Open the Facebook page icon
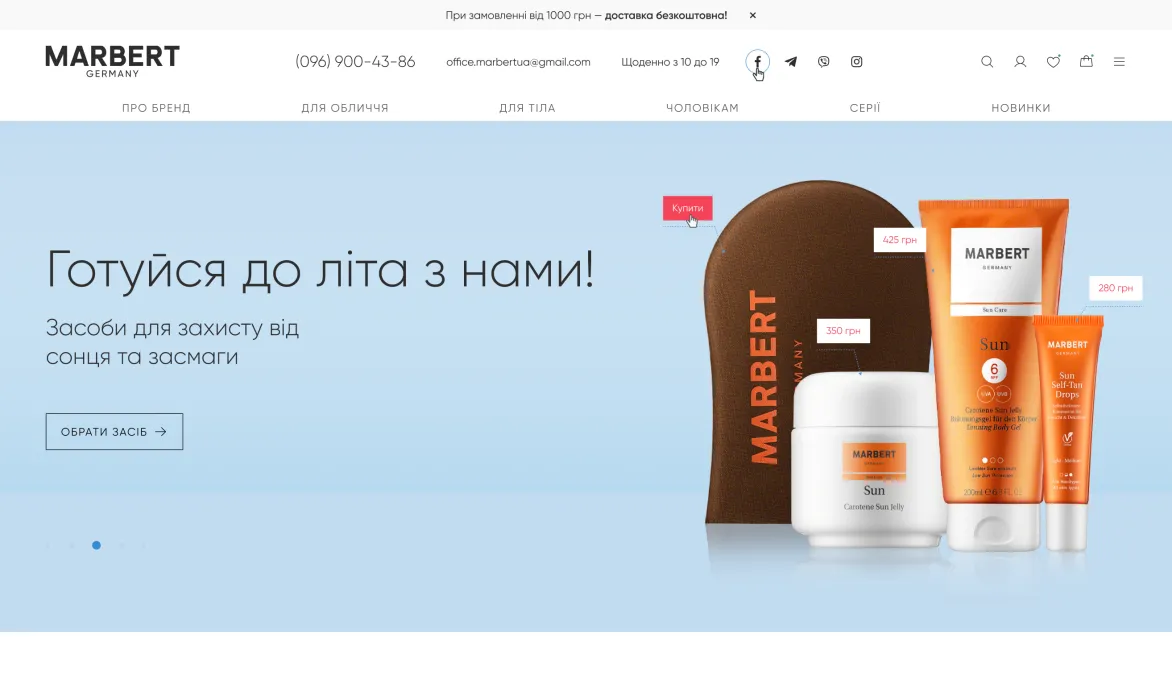 (x=757, y=61)
